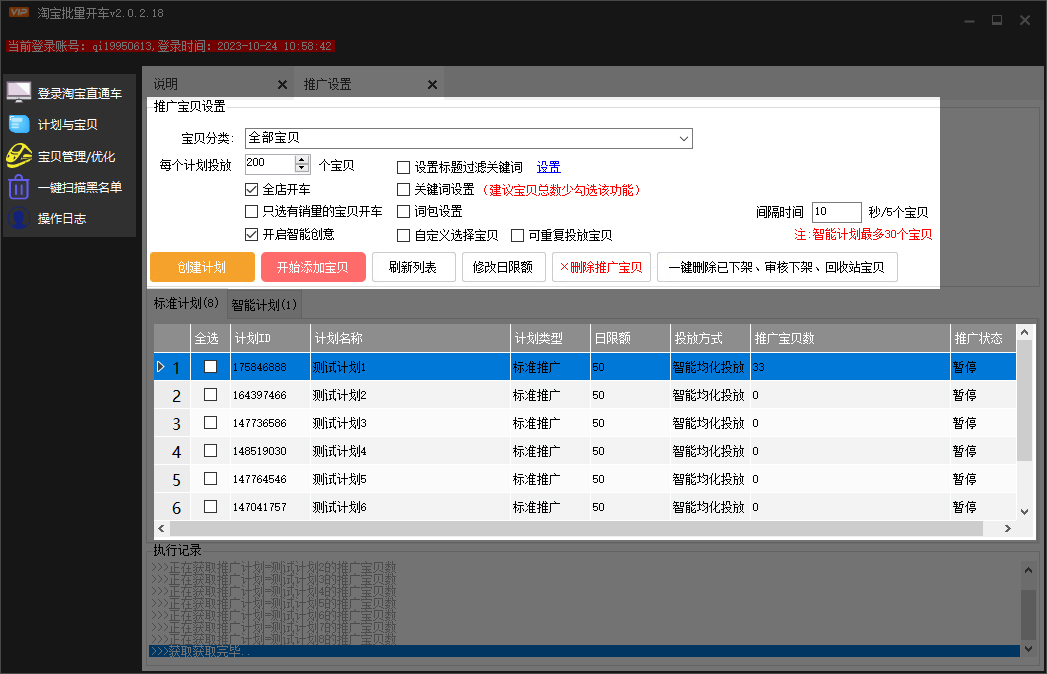Enable 自定义选择宝贝 checkbox
1047x674 pixels.
point(403,235)
